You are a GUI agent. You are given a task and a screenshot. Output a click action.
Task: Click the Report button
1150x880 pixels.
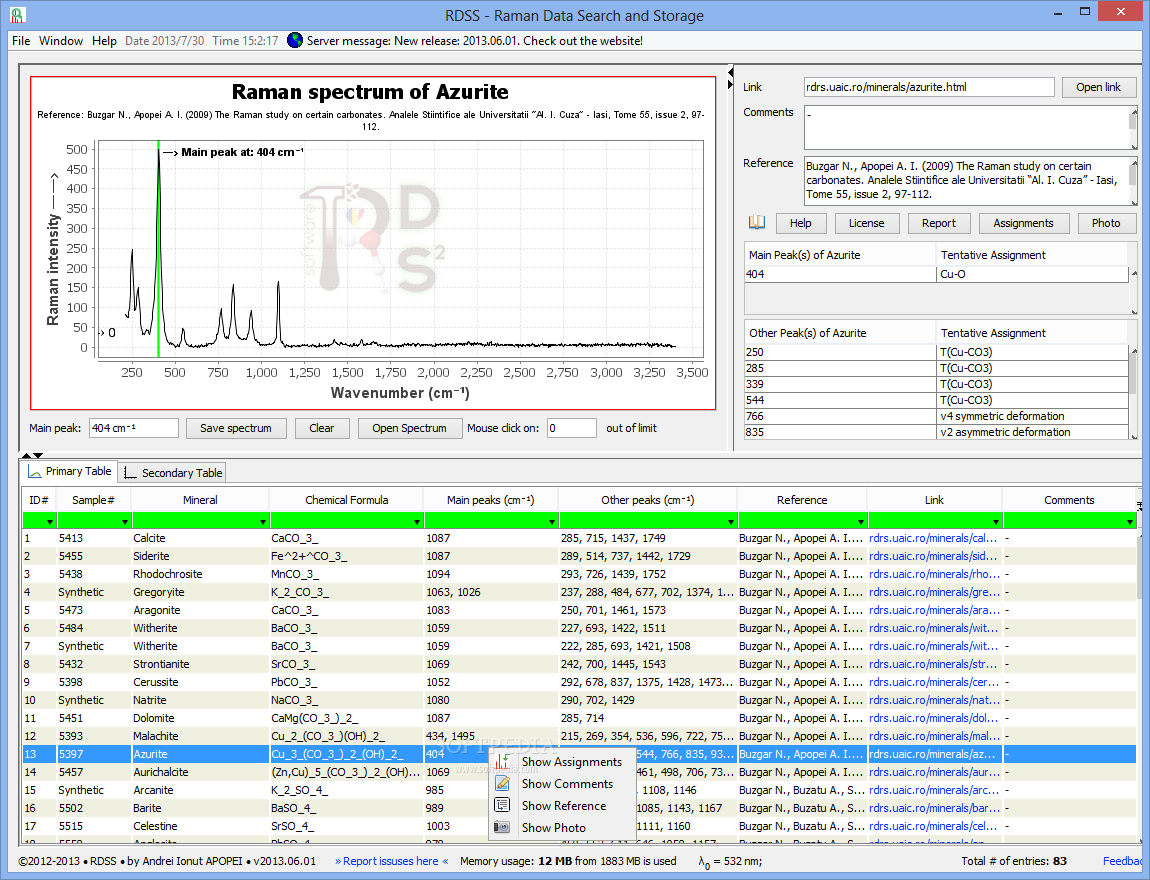(x=939, y=223)
